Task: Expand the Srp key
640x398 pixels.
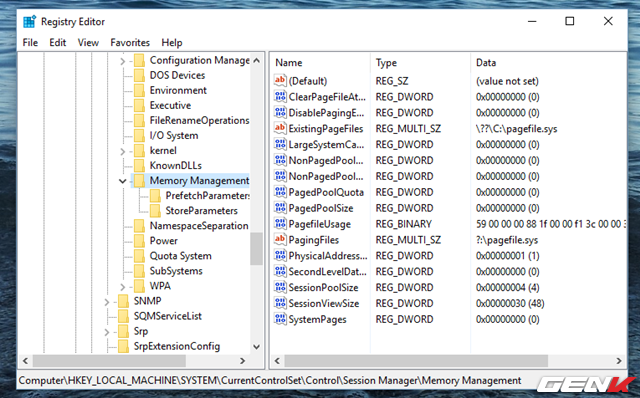Action: tap(107, 332)
